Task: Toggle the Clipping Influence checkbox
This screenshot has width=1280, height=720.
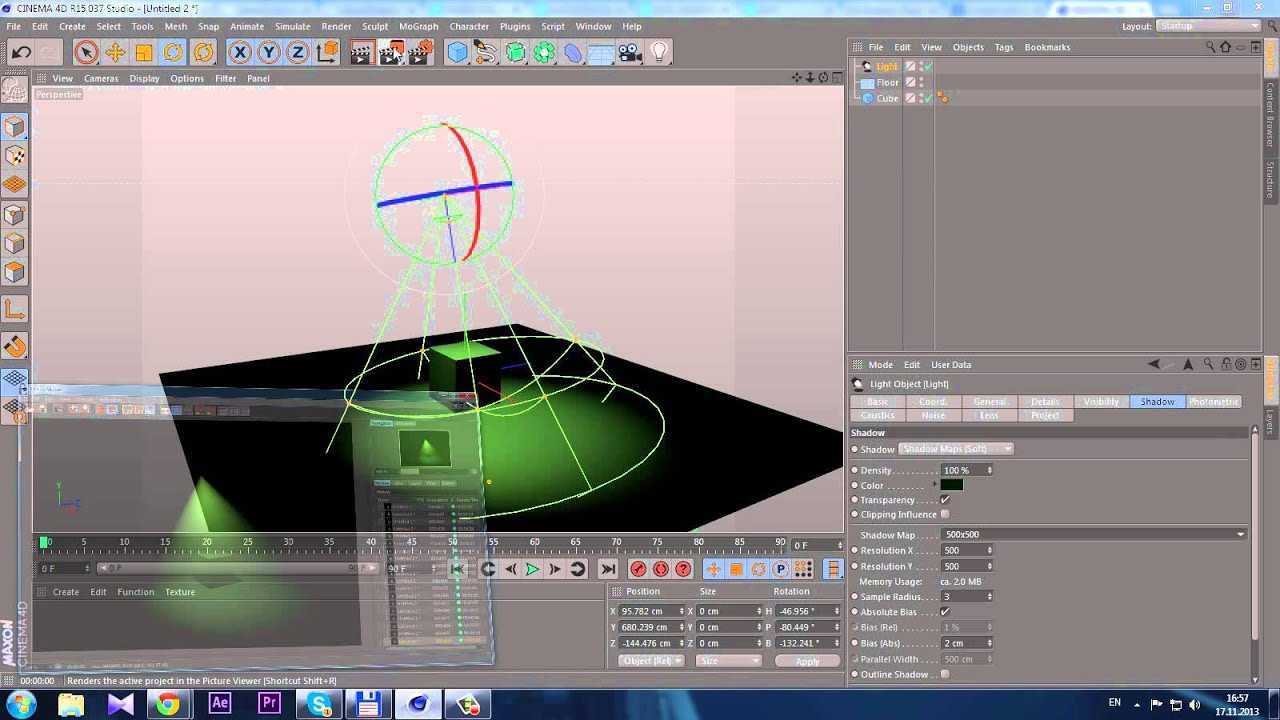Action: 945,515
